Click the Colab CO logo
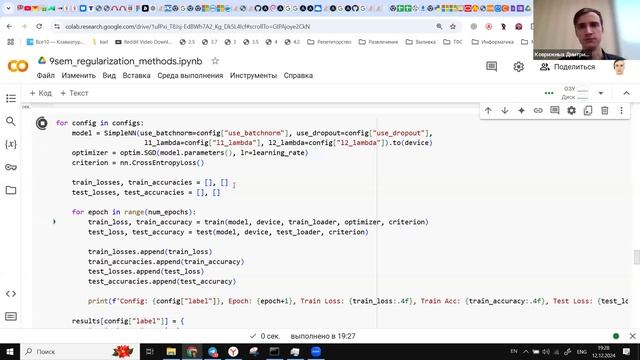 [18, 66]
